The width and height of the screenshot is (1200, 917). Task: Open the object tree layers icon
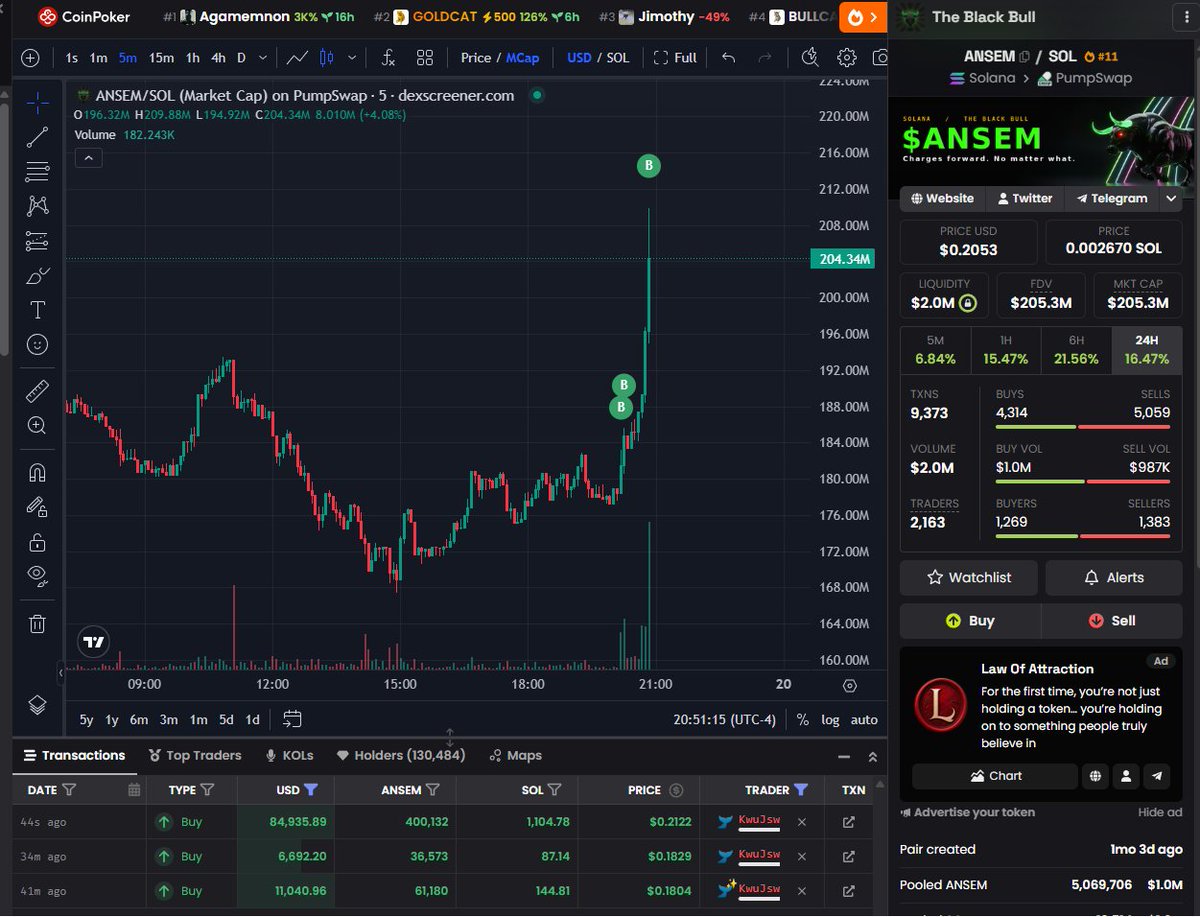coord(37,705)
